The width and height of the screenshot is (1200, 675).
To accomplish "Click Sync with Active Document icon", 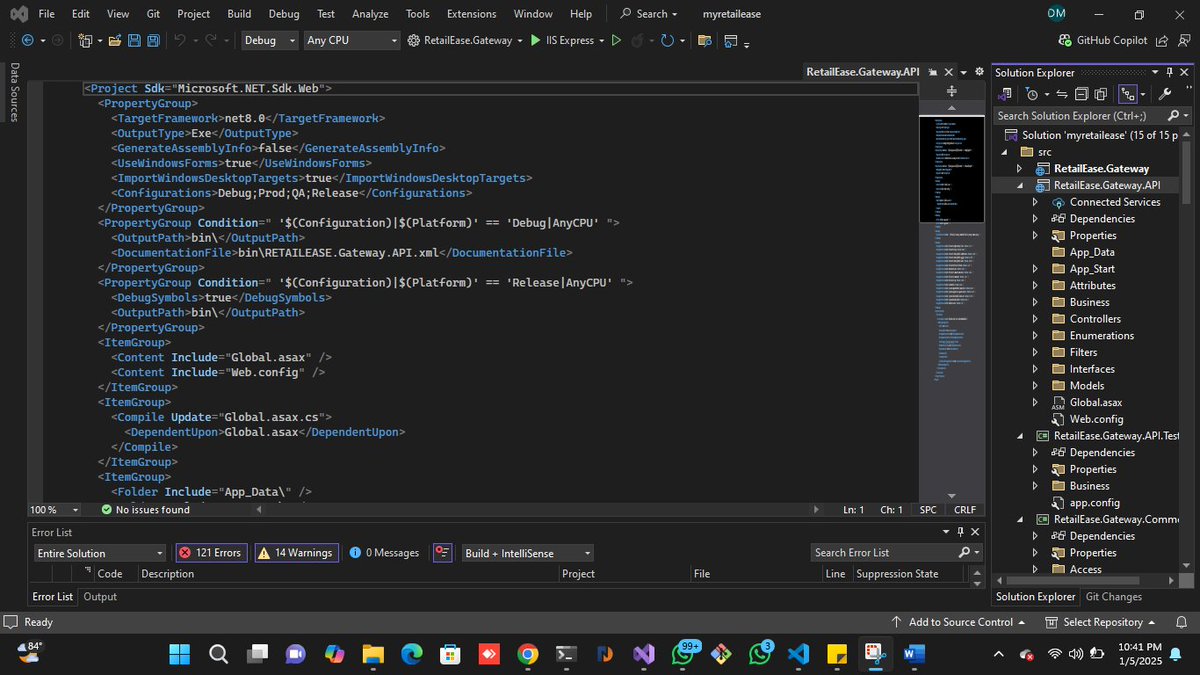I will coord(1063,94).
